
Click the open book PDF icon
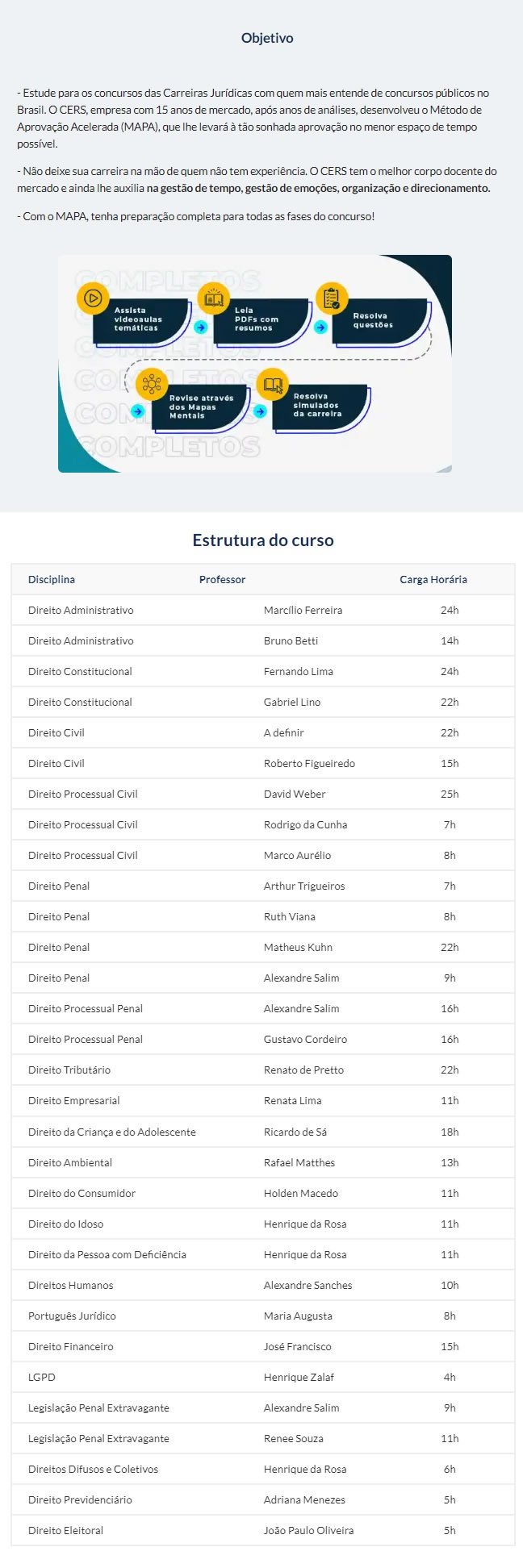click(214, 298)
